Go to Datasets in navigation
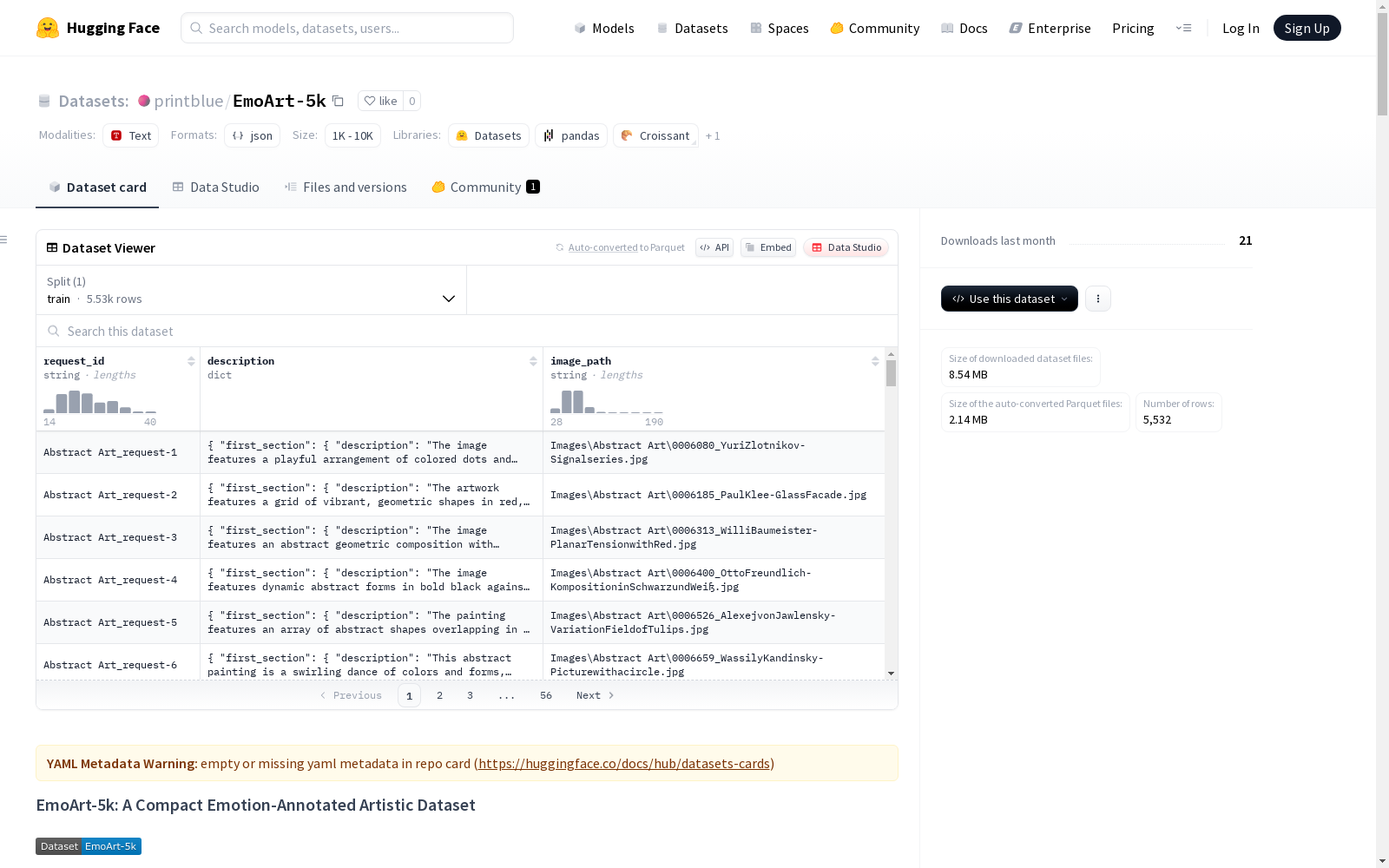The image size is (1389, 868). [692, 28]
